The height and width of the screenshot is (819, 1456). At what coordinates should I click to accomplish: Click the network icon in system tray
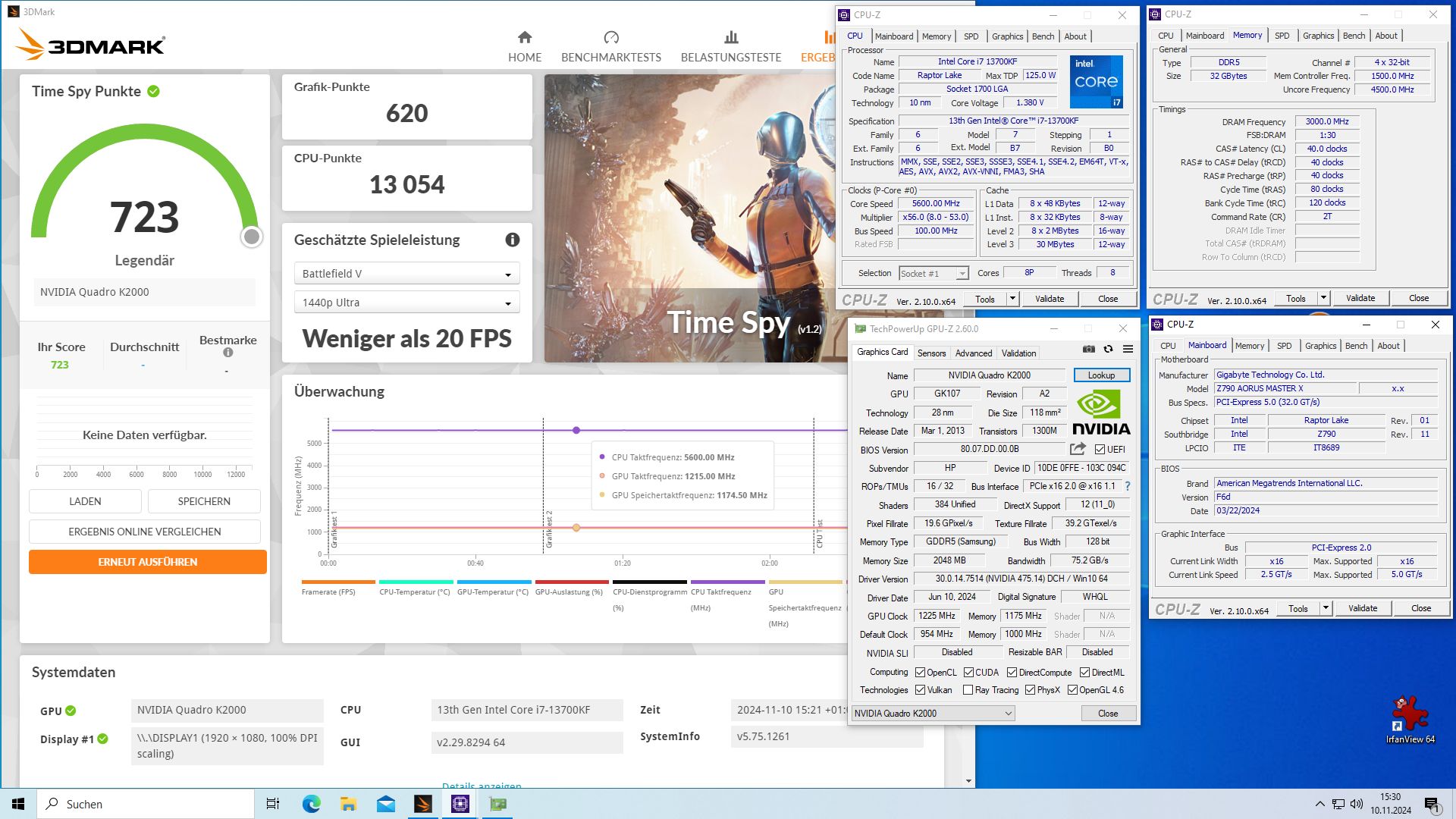coord(1338,804)
